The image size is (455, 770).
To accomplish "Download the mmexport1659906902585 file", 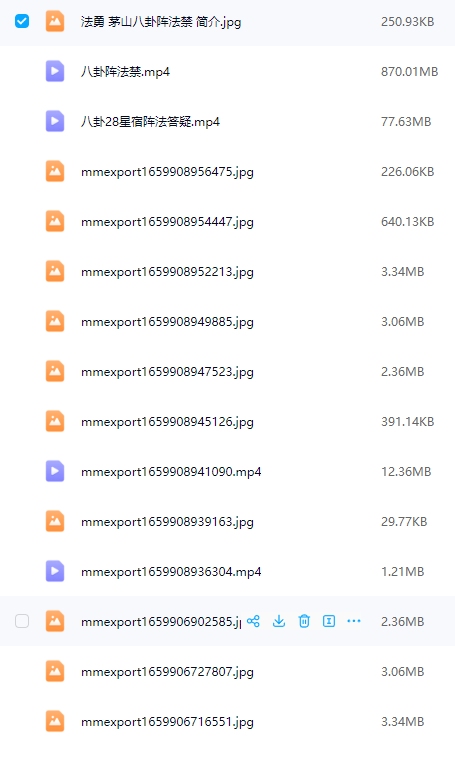I will pyautogui.click(x=279, y=621).
